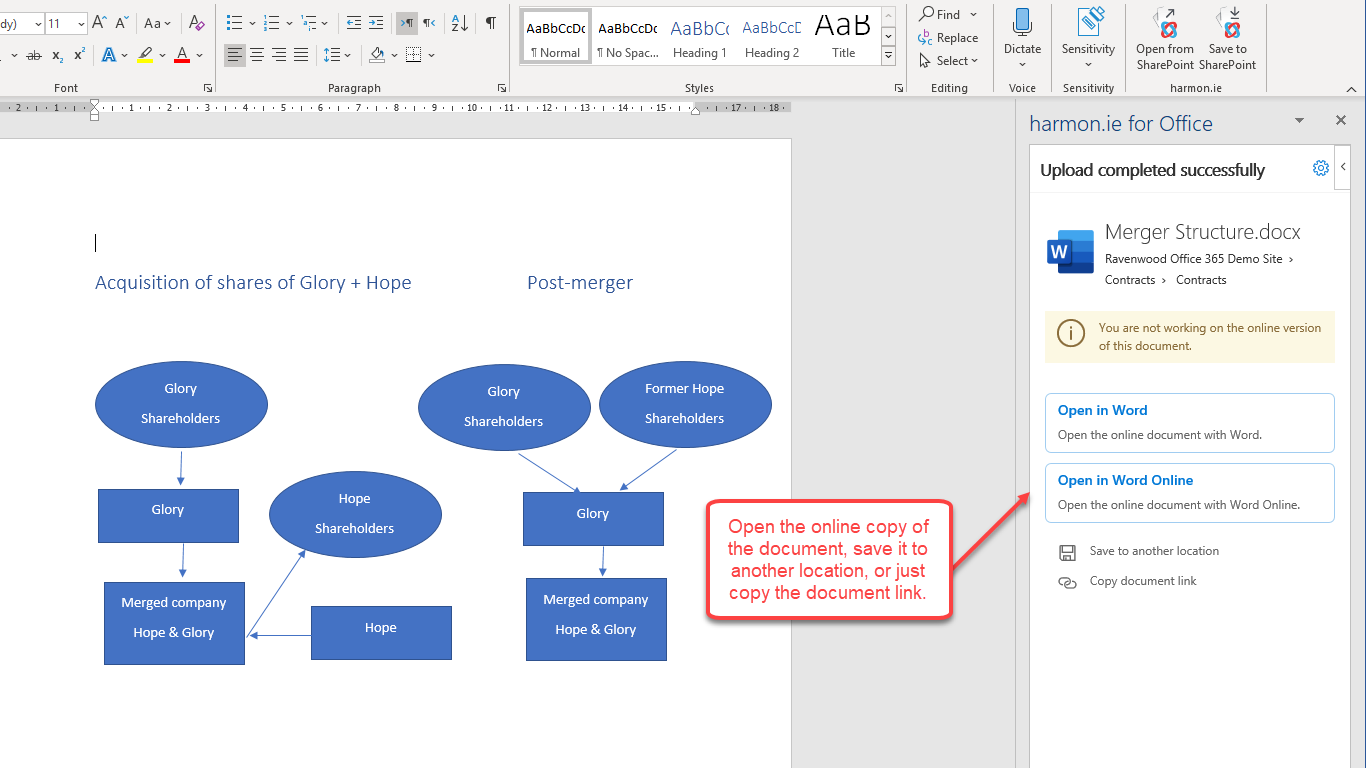The height and width of the screenshot is (768, 1366).
Task: Click Open in Word Online button
Action: point(1190,493)
